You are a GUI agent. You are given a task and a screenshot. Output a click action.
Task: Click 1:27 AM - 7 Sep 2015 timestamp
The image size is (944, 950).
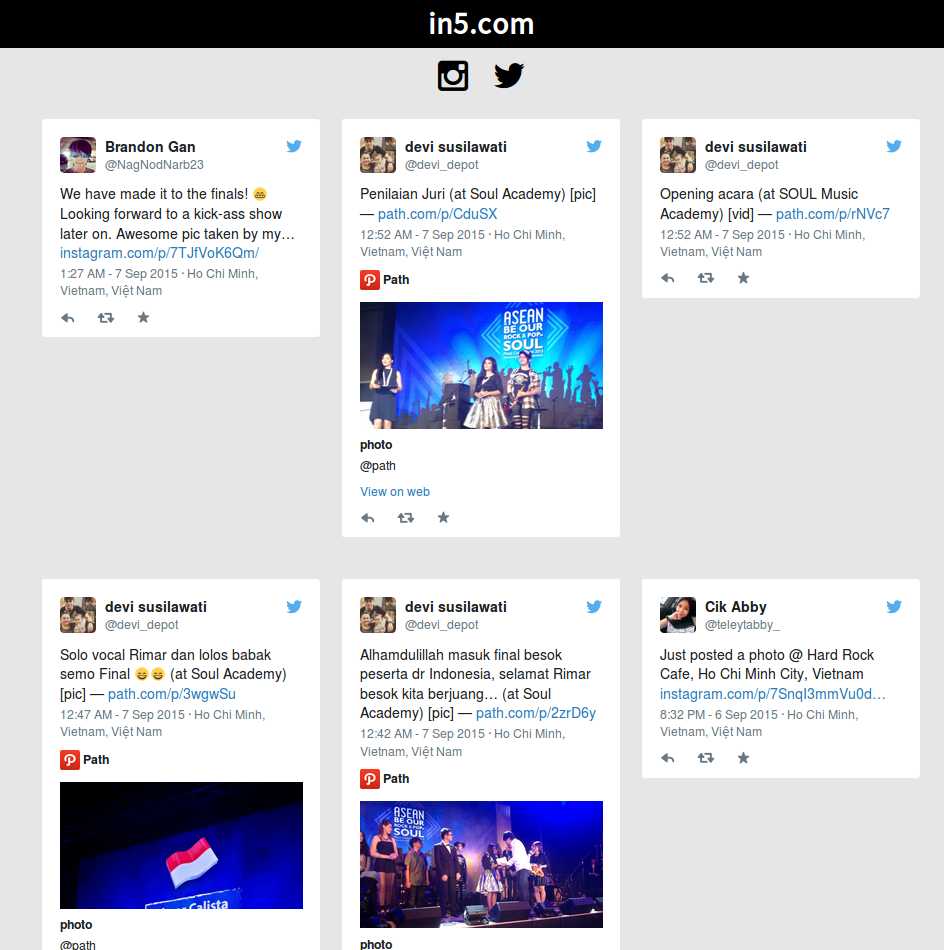(x=119, y=274)
